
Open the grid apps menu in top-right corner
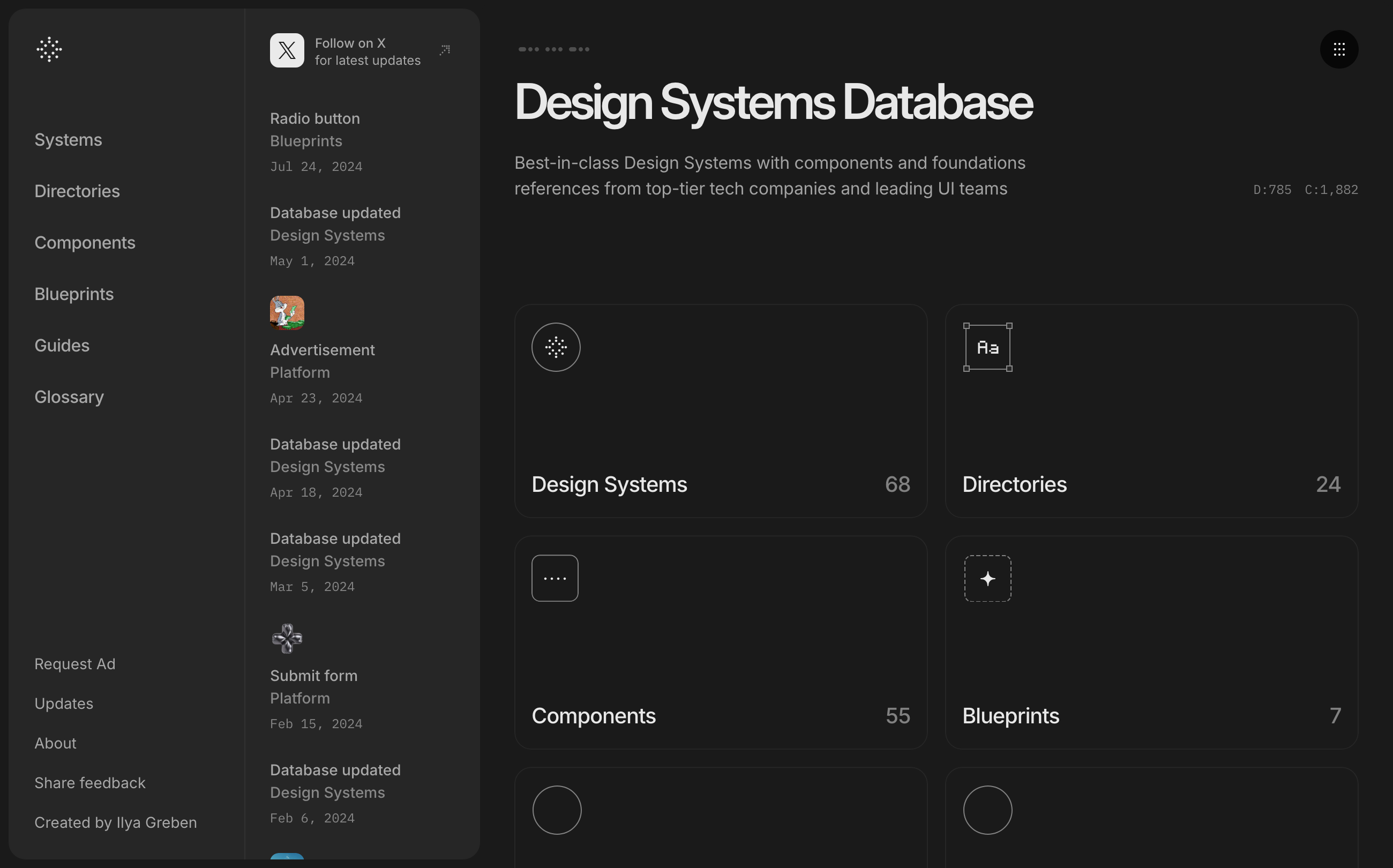(1338, 49)
